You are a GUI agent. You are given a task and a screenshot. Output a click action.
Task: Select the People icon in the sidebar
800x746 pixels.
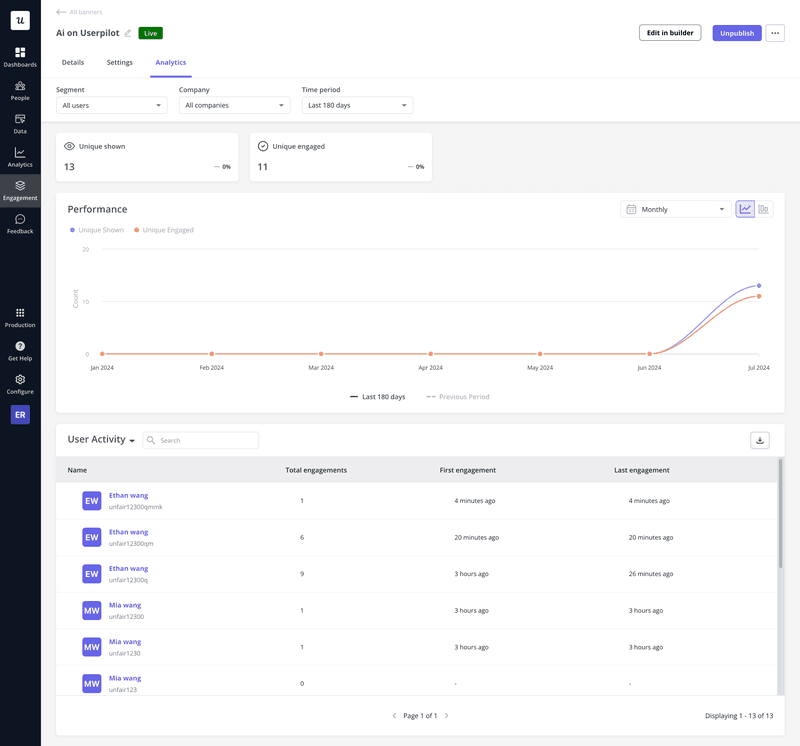pyautogui.click(x=20, y=87)
